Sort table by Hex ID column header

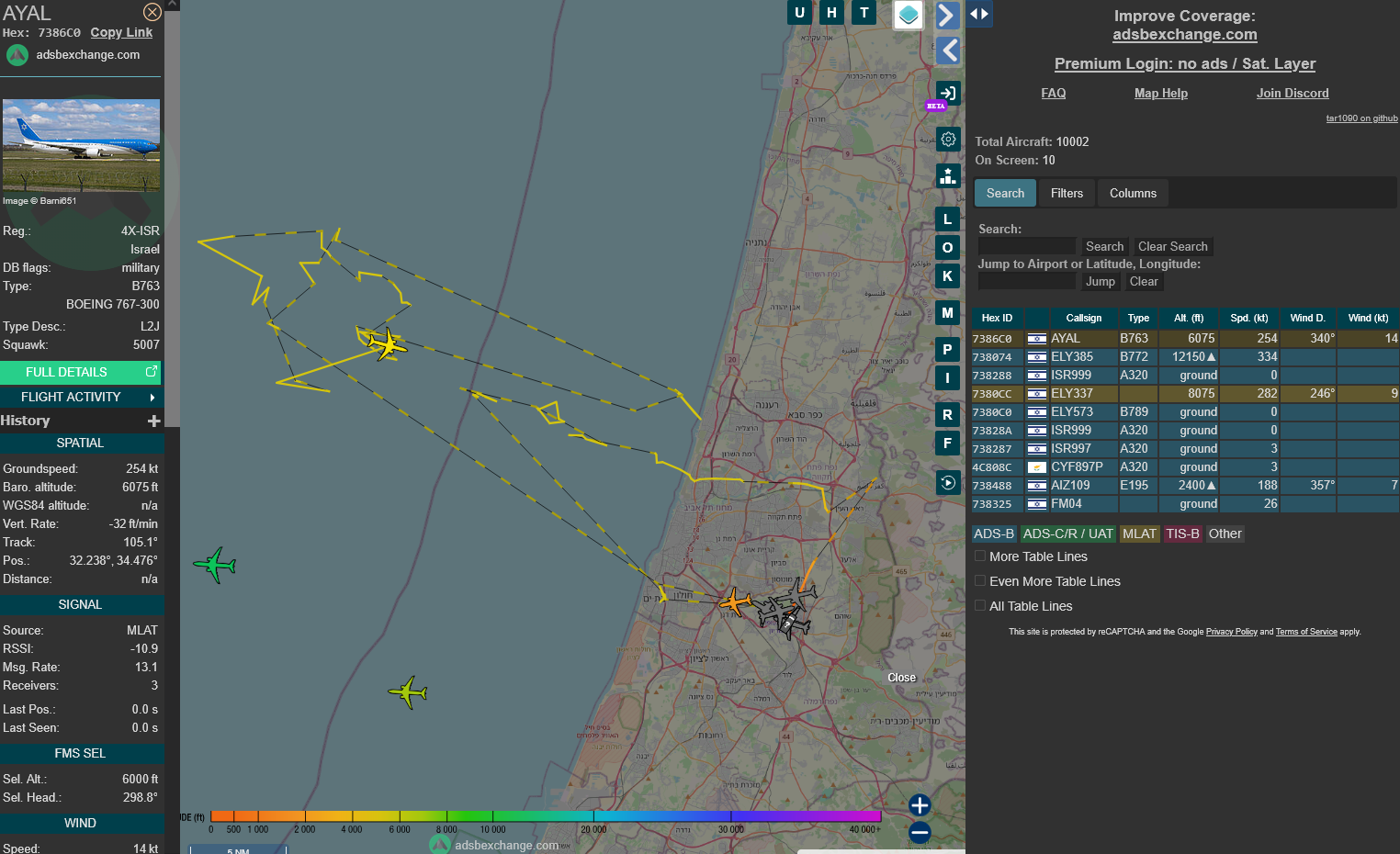(997, 318)
